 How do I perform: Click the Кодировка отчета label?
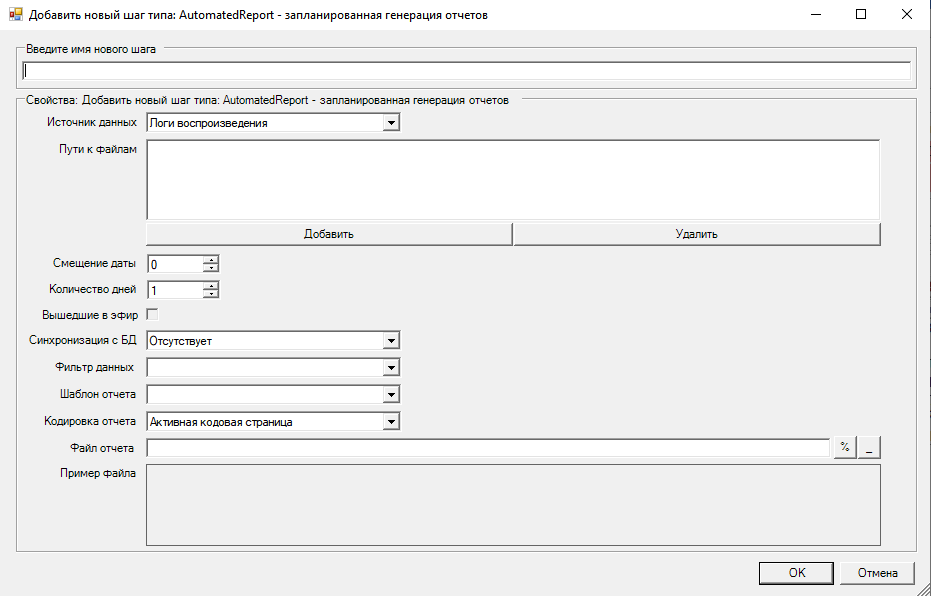tap(90, 421)
